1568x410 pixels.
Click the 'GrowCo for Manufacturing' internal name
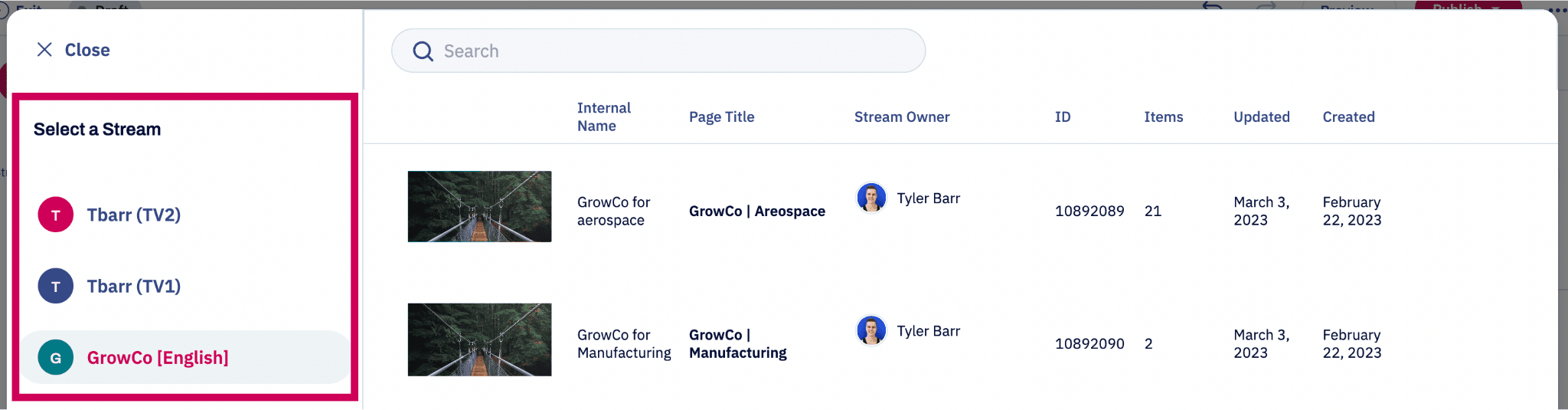(624, 343)
